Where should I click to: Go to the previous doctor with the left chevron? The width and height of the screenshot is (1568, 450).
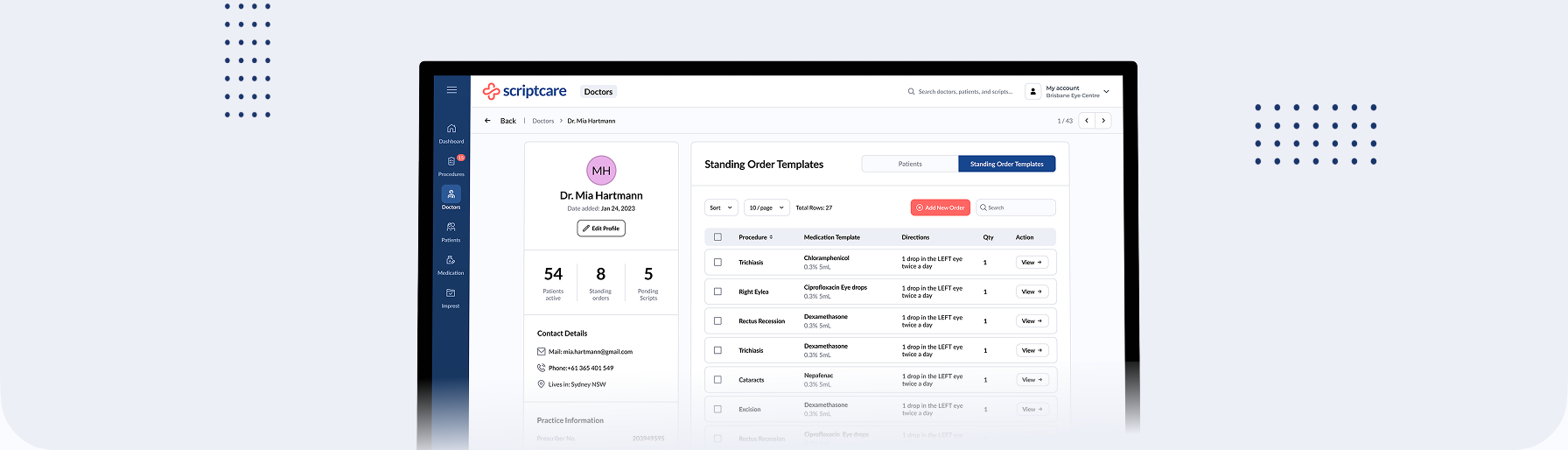pyautogui.click(x=1087, y=121)
